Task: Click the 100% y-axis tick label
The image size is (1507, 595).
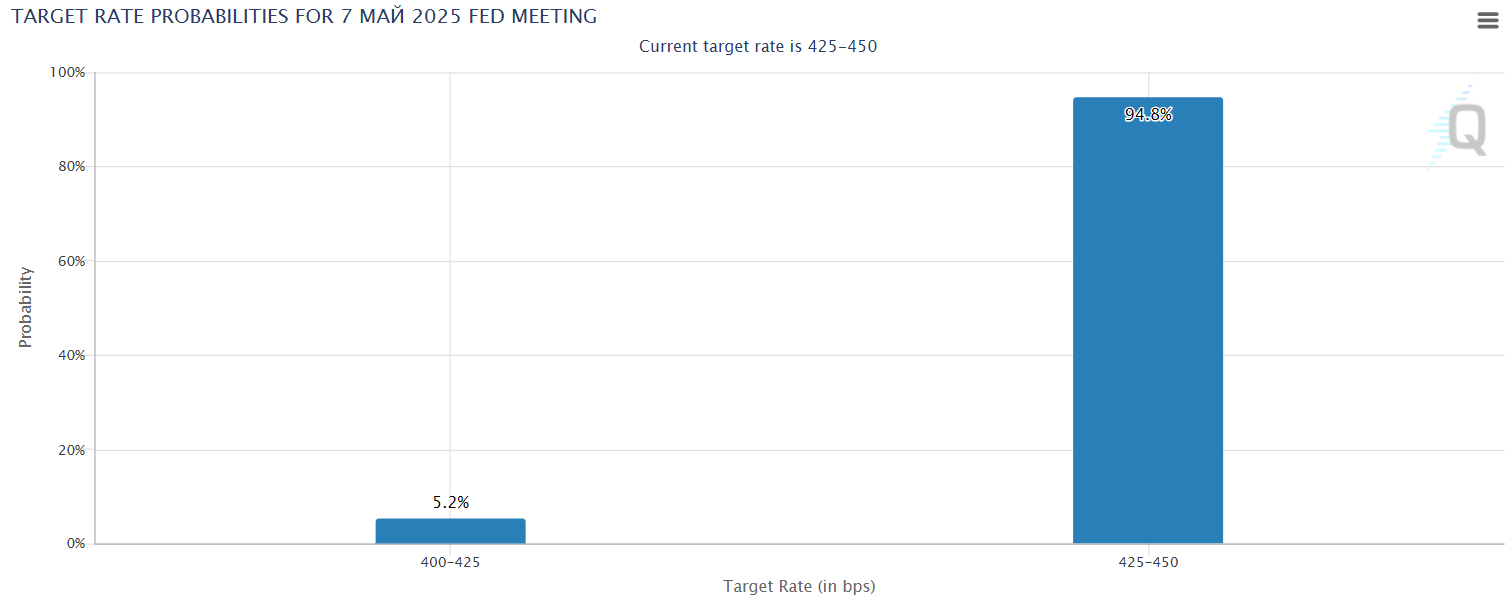Action: tap(67, 73)
